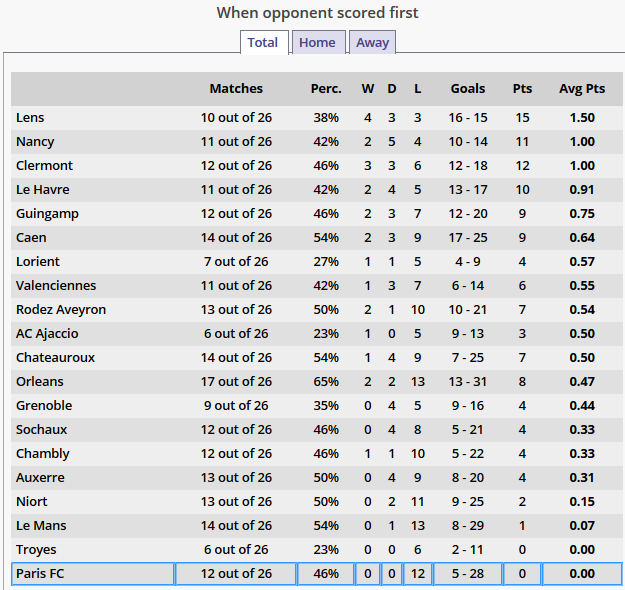Viewport: 625px width, 590px height.
Task: Select the Guingamp team name
Action: 47,214
